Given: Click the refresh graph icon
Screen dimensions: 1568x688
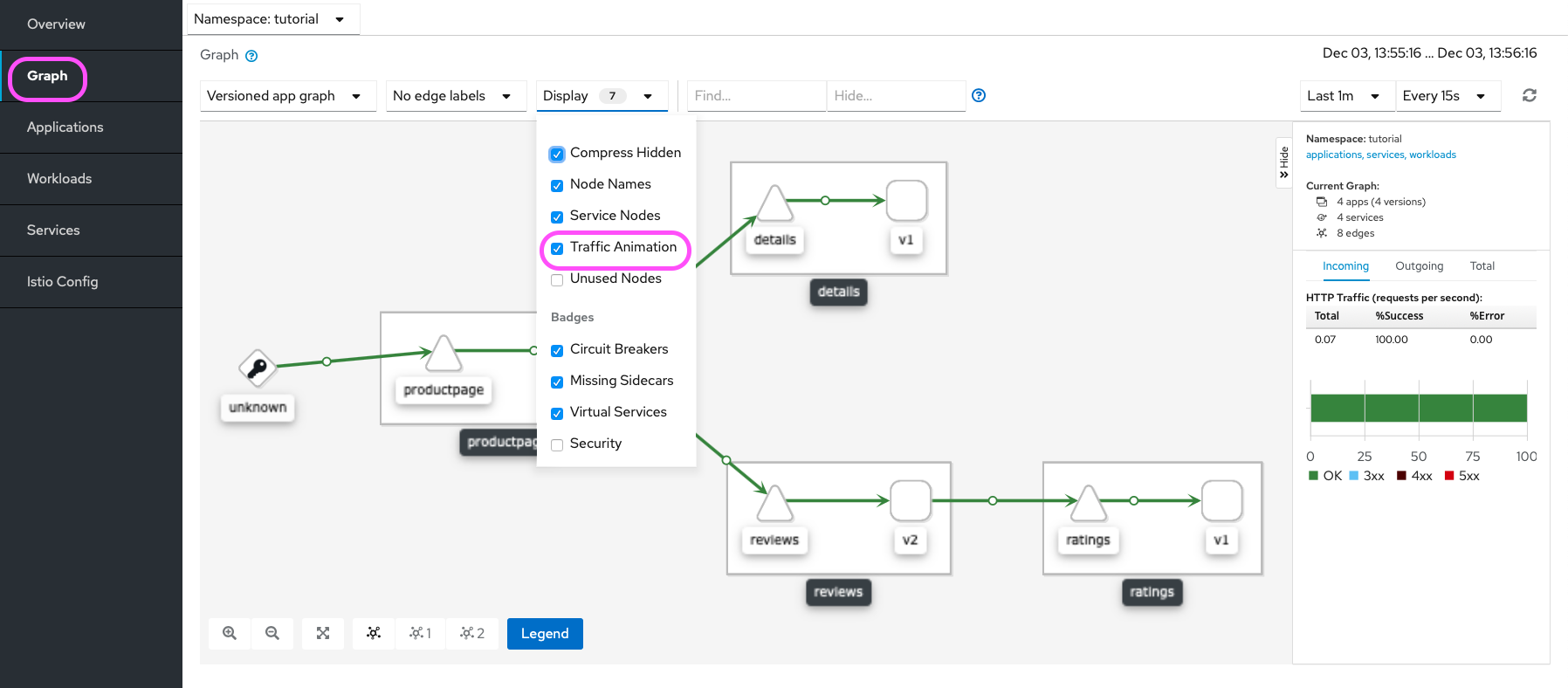Looking at the screenshot, I should tap(1529, 95).
